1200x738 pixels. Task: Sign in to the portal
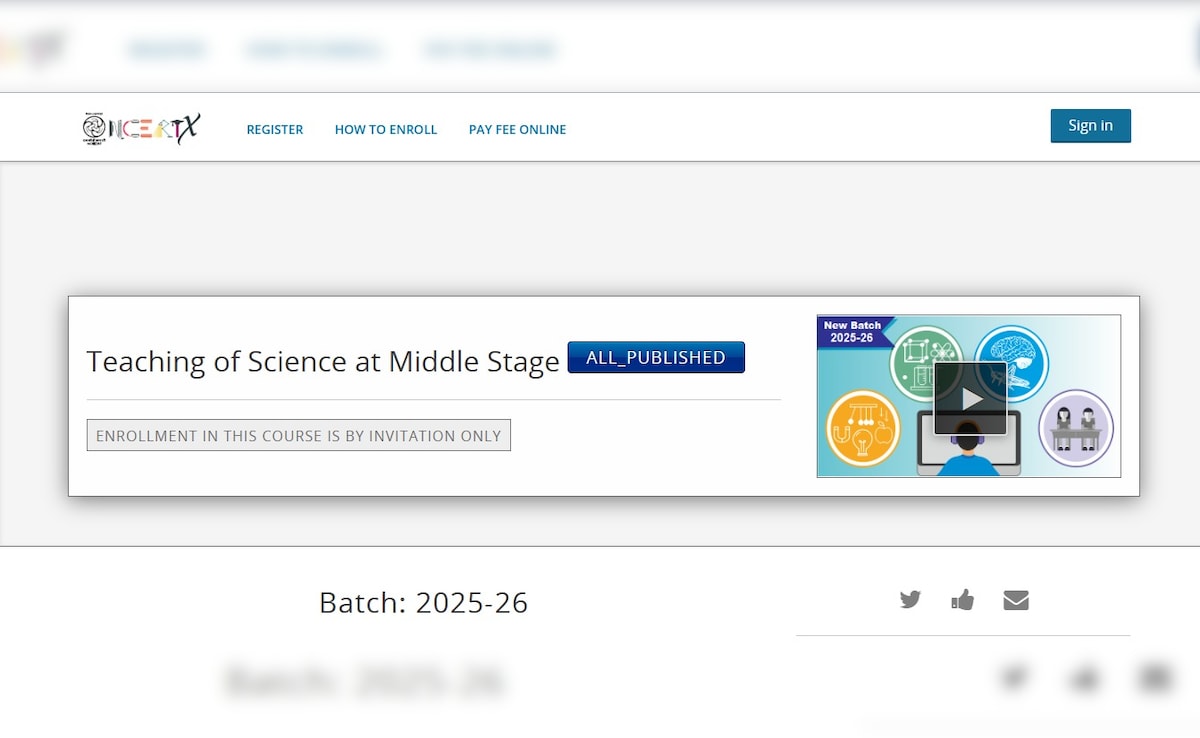(x=1090, y=125)
